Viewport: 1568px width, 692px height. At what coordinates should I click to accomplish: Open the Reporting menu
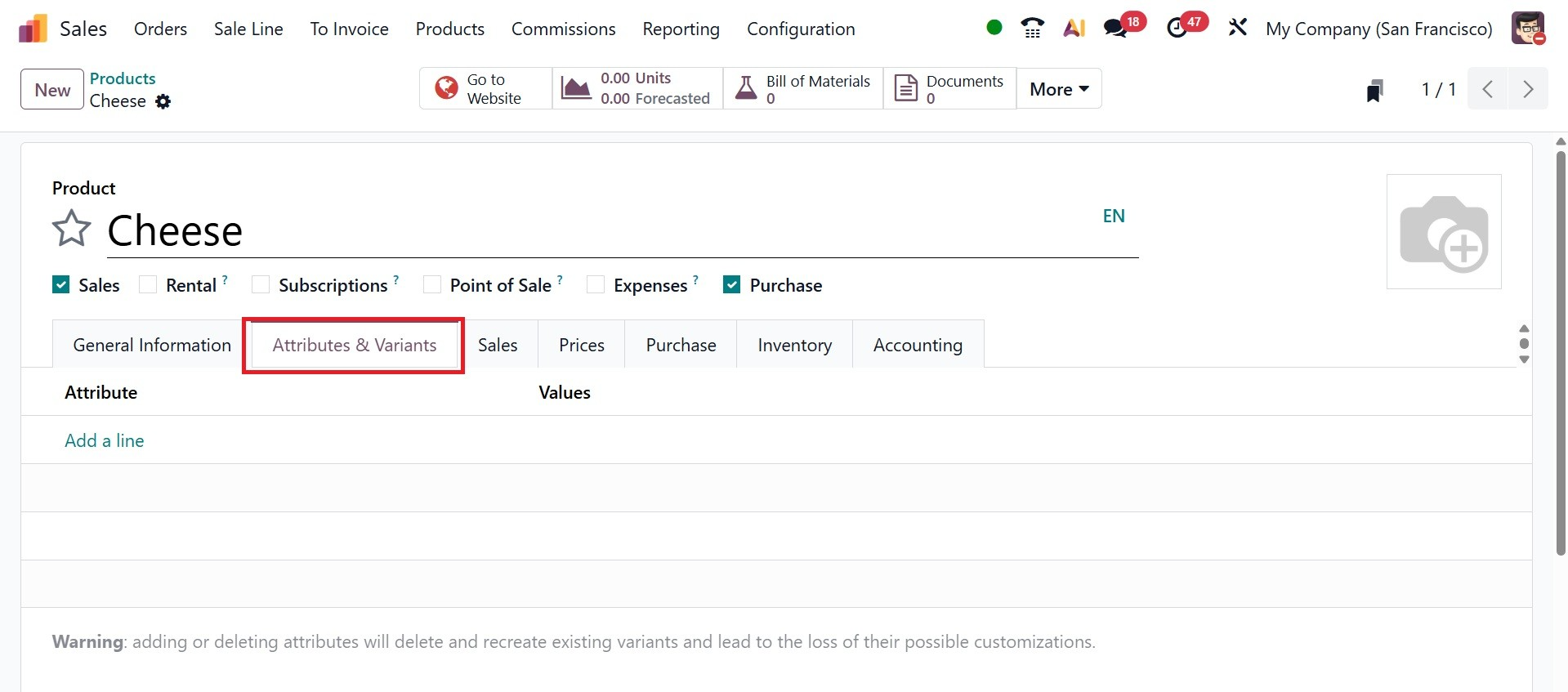point(681,29)
